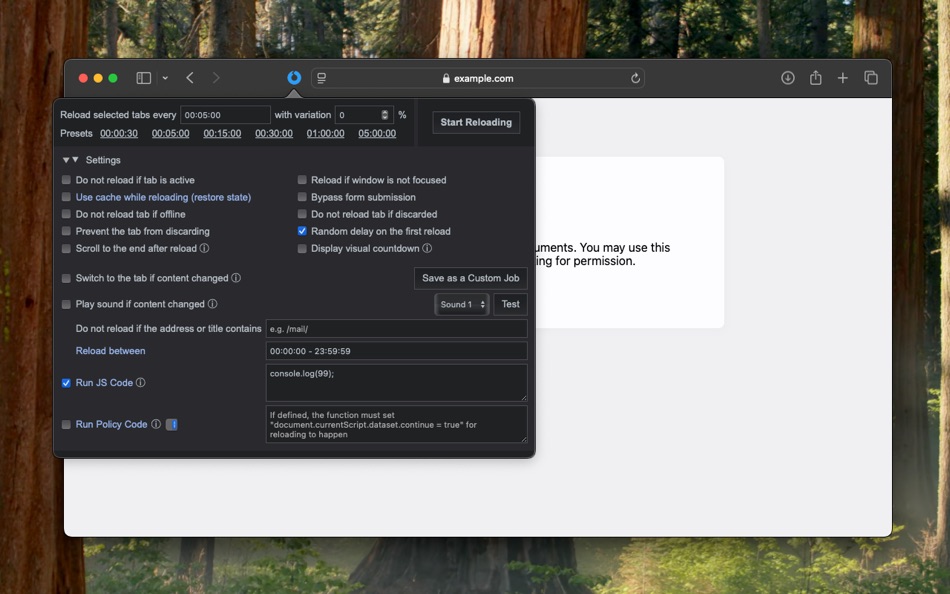Go back to previous page

click(190, 78)
